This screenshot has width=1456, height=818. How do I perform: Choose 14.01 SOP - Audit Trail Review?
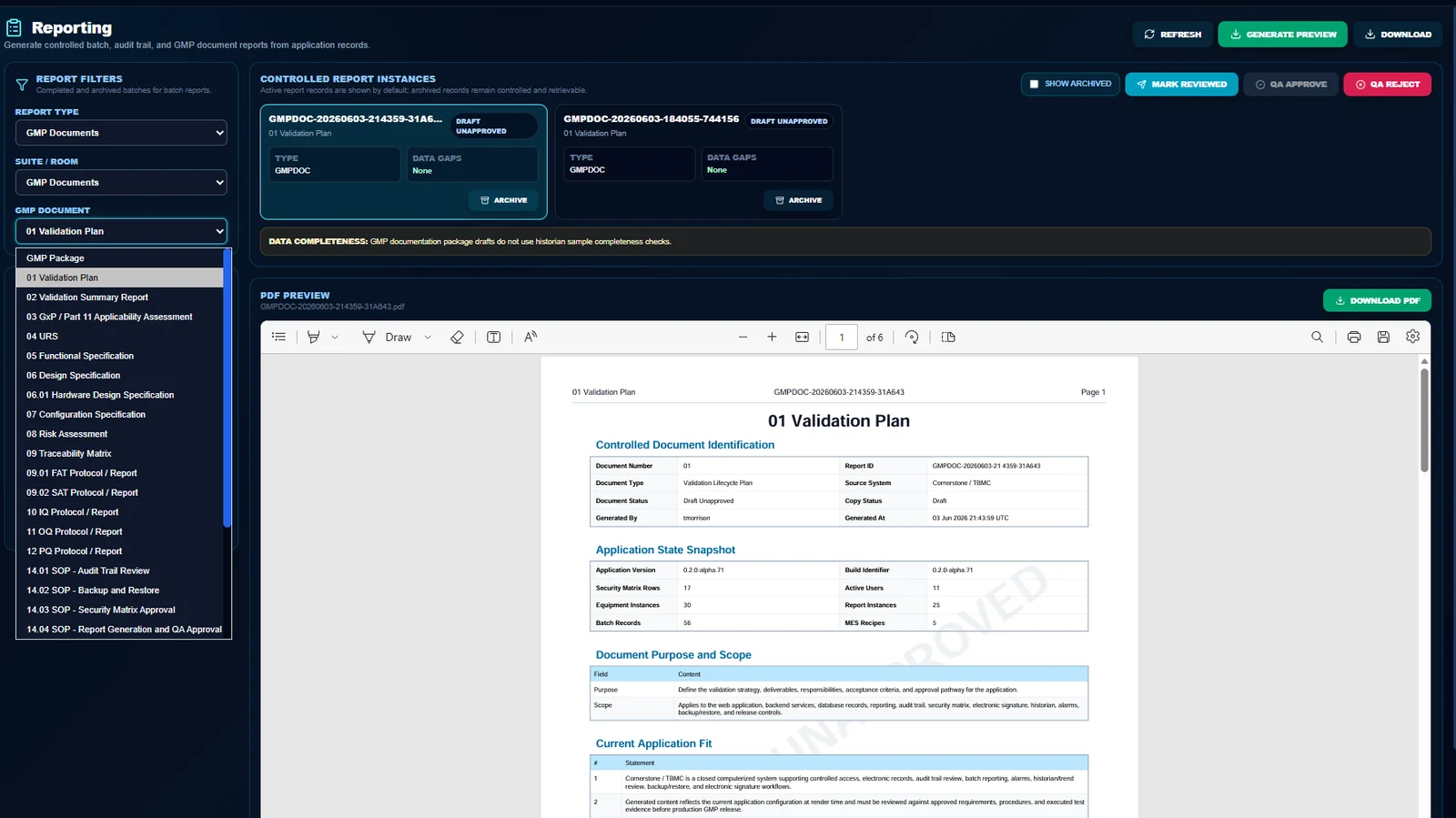119,571
